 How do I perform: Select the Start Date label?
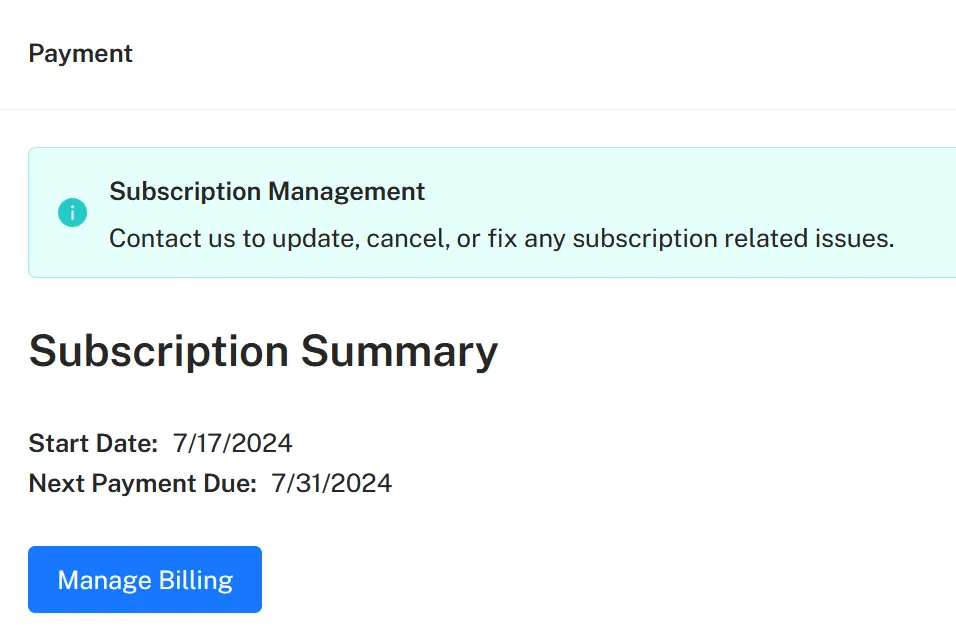coord(93,443)
